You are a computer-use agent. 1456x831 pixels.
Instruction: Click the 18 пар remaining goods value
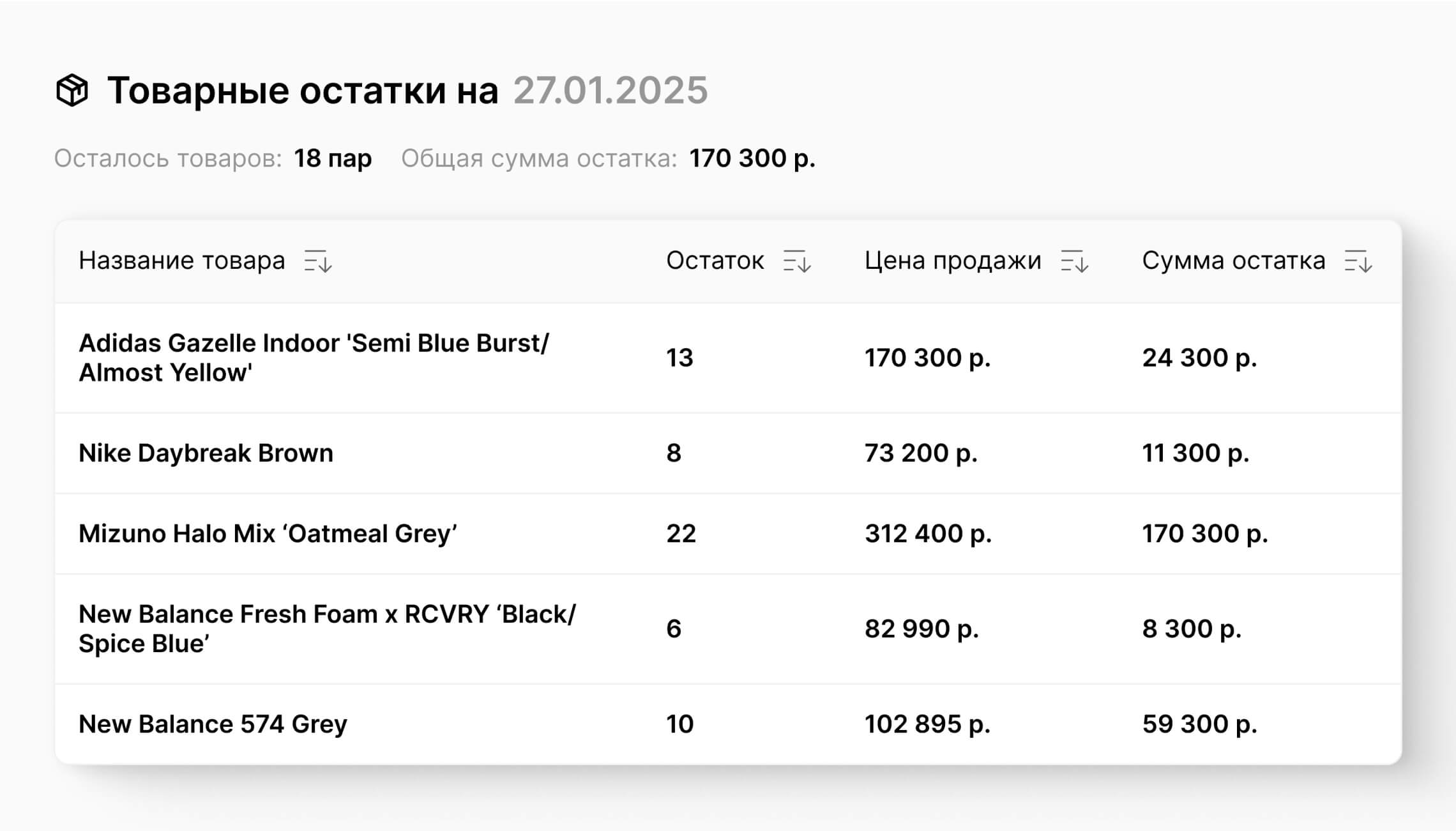(x=333, y=158)
